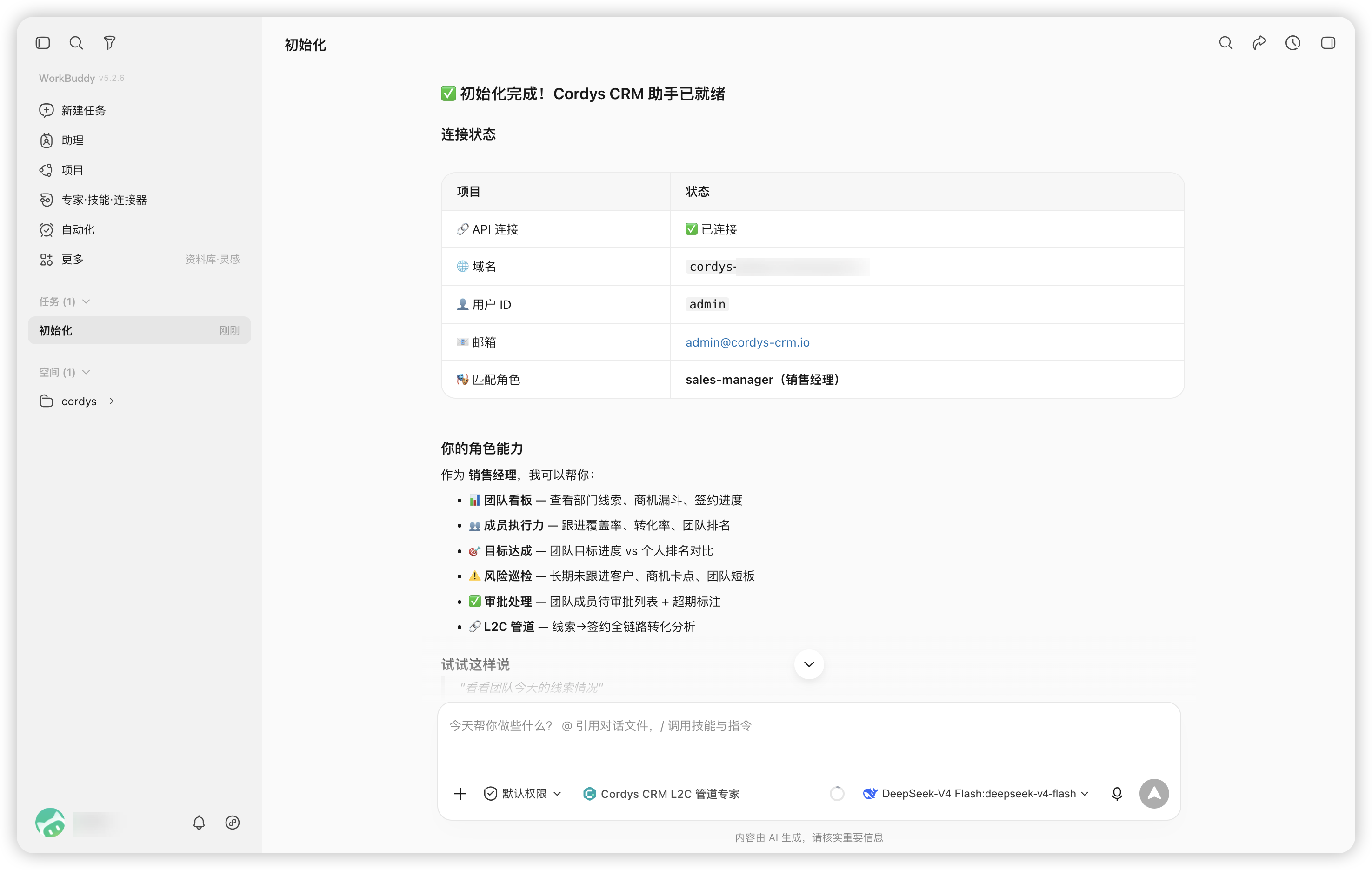Click the 风险巡检 capability item

coord(612,576)
